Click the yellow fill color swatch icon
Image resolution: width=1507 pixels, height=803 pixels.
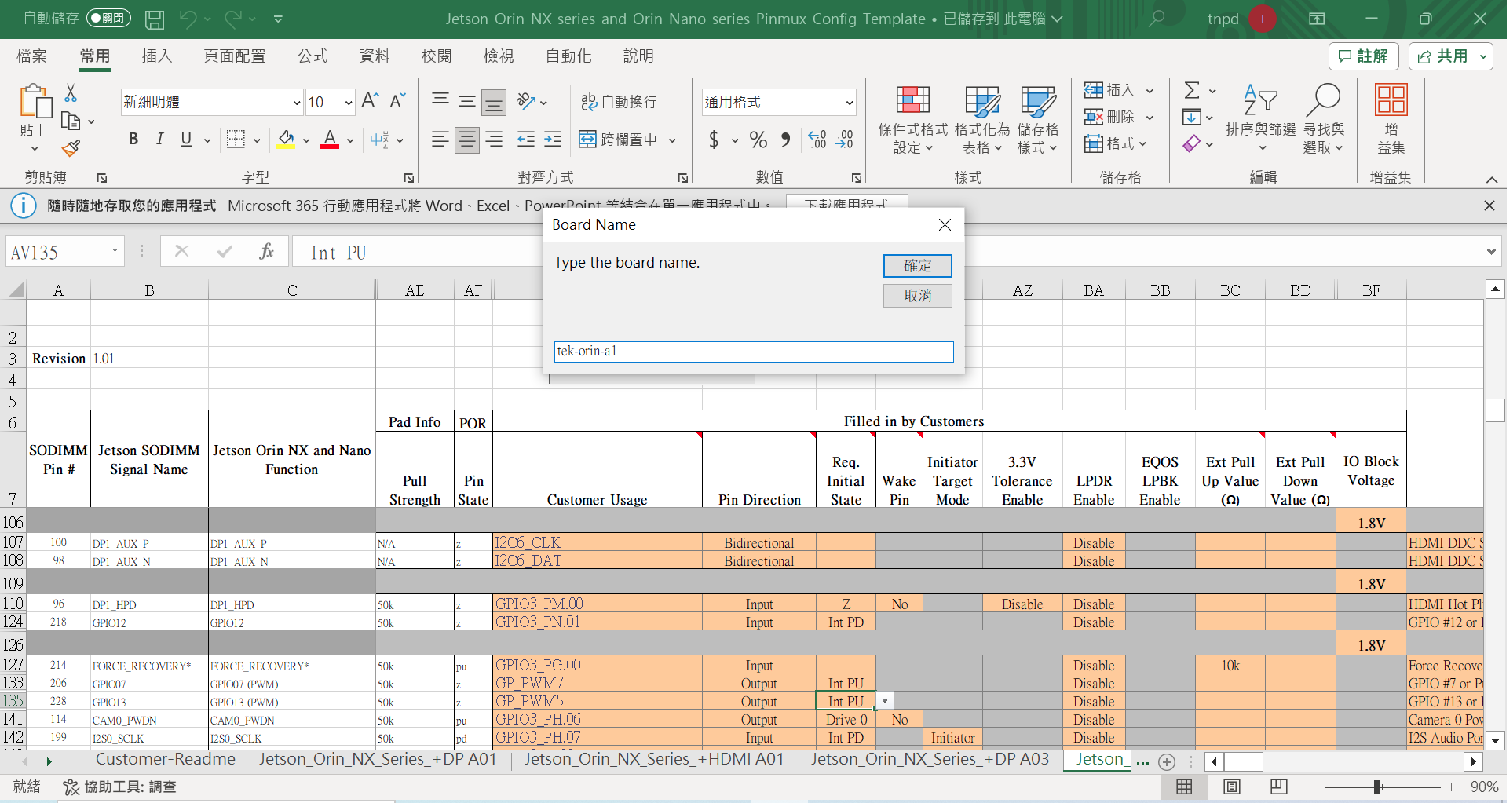click(x=285, y=140)
